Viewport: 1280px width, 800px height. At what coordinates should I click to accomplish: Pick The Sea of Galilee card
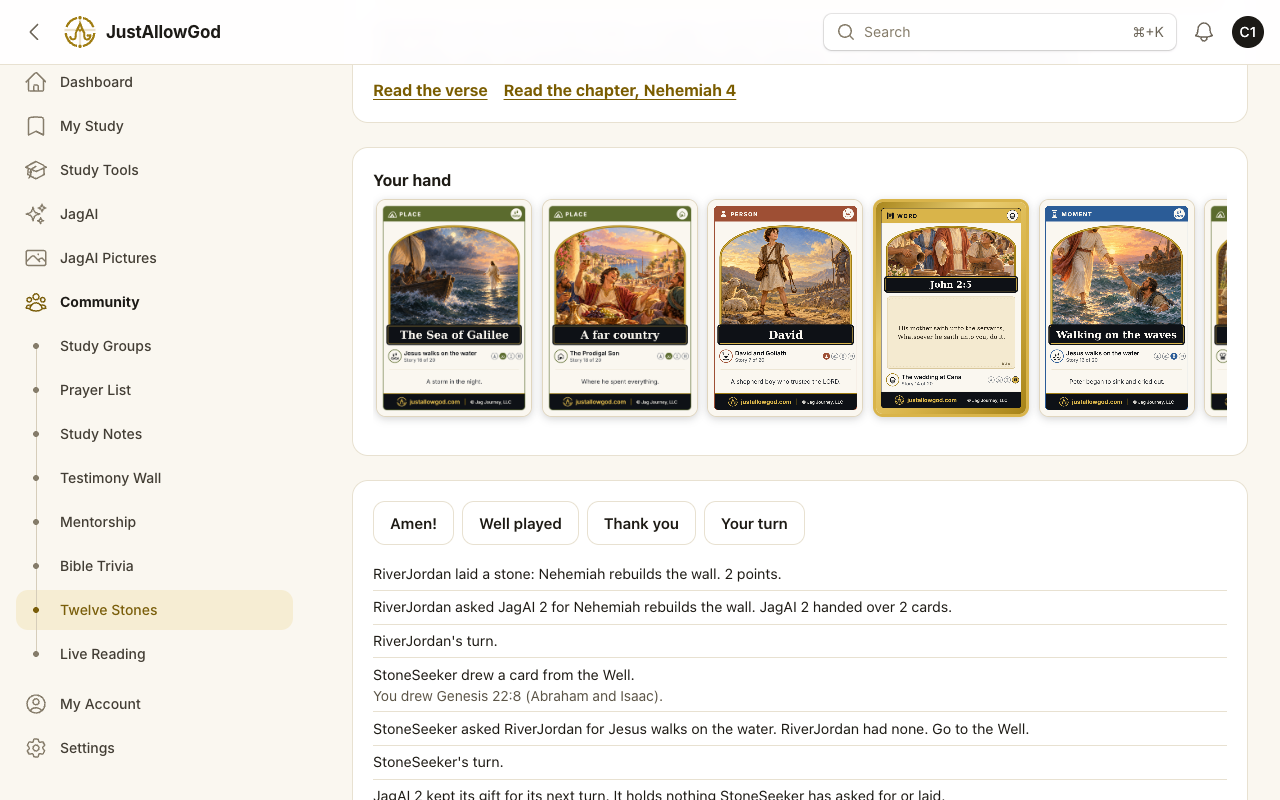click(454, 308)
